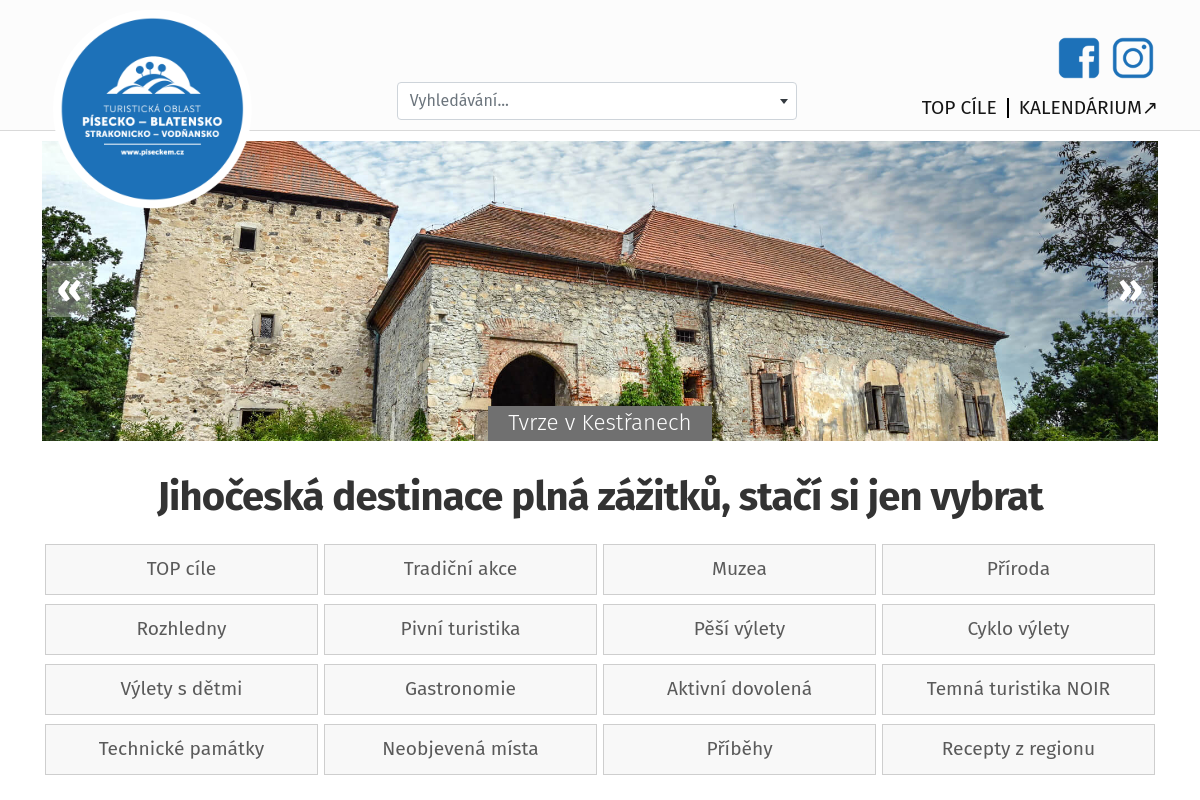Open the Facebook page icon
The image size is (1200, 800).
pos(1079,58)
